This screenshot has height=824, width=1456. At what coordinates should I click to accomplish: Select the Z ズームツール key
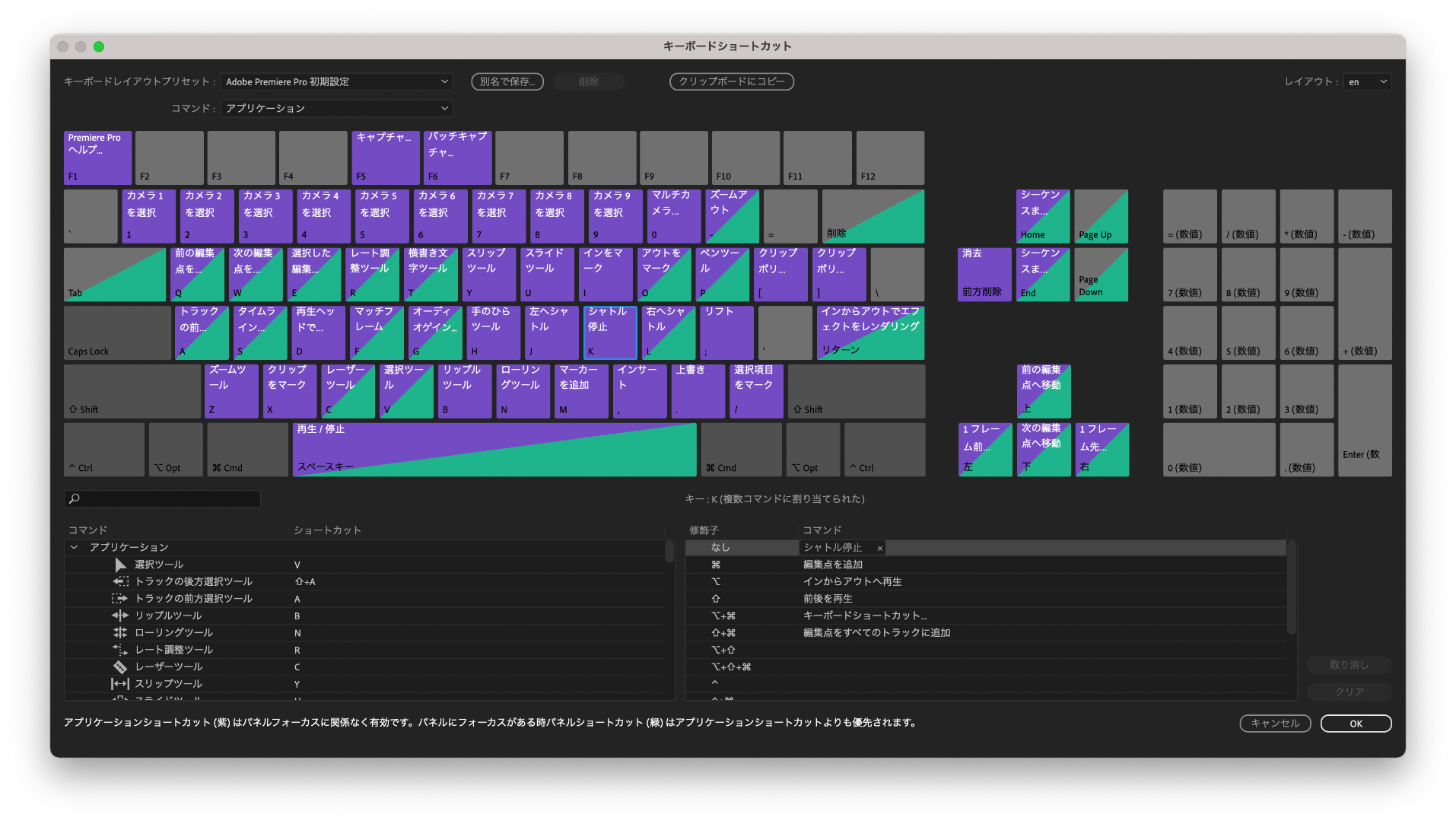point(231,391)
